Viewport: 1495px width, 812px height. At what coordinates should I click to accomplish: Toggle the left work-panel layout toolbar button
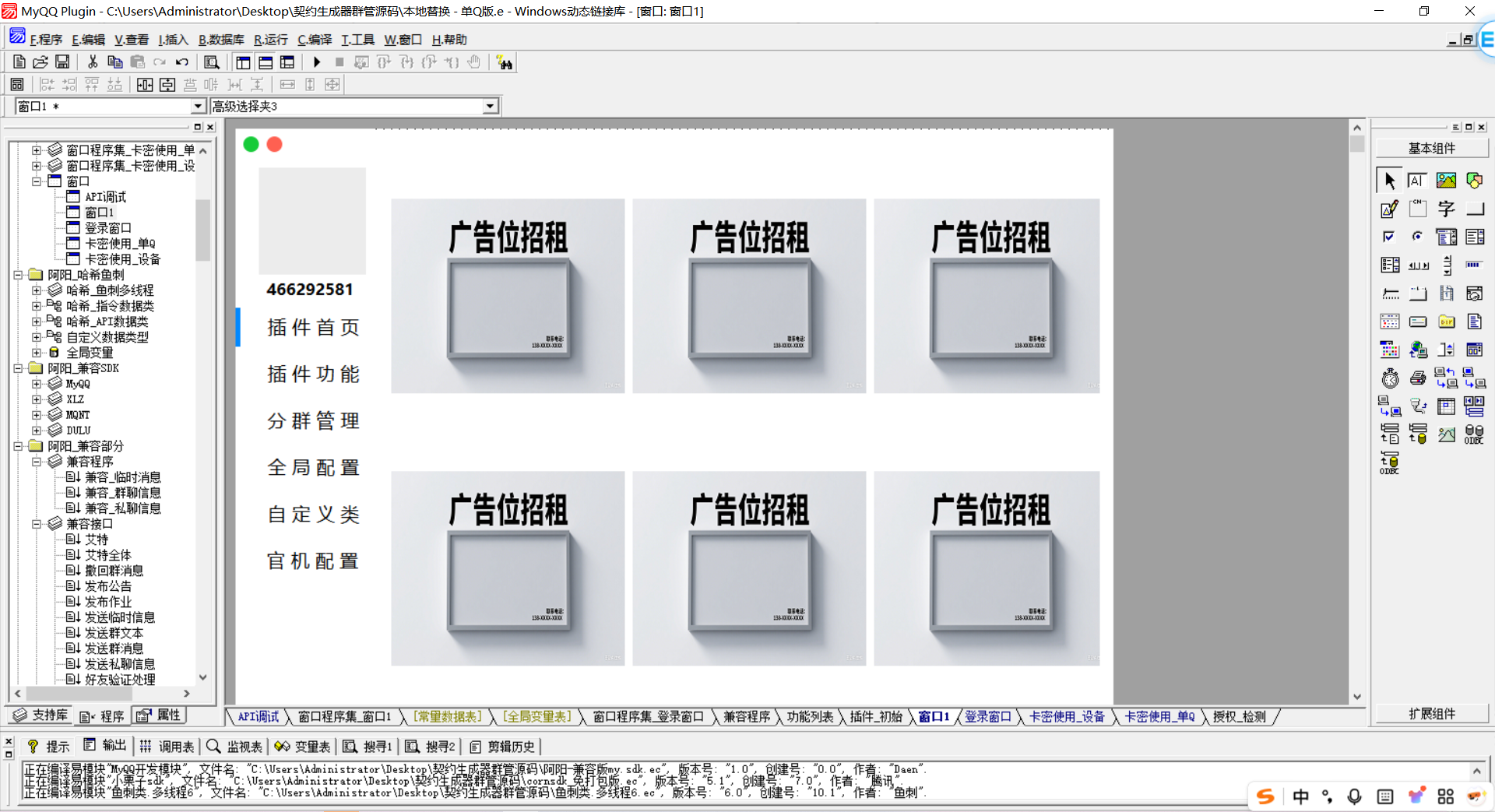click(243, 62)
